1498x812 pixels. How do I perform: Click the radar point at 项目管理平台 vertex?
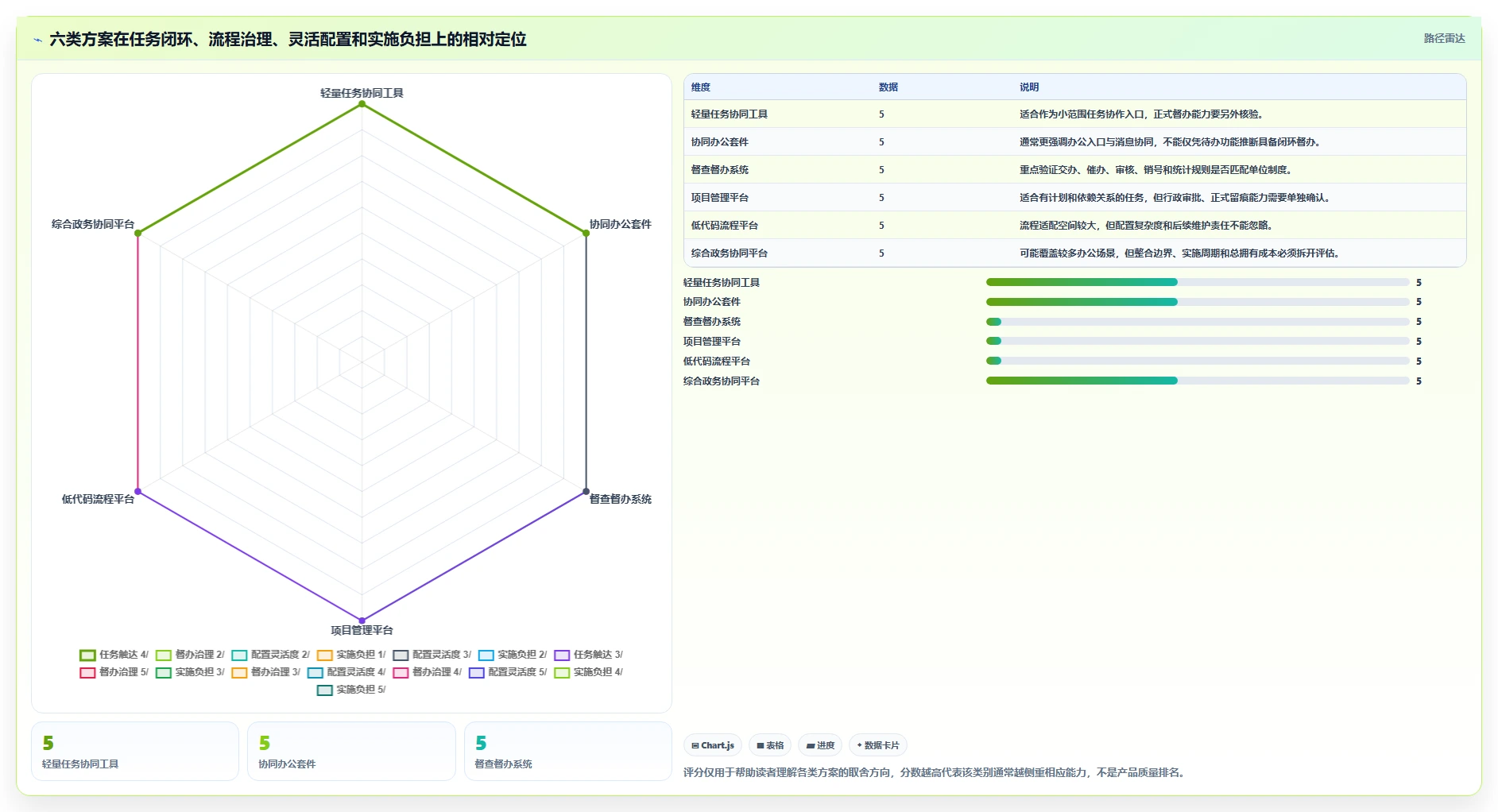pos(362,621)
